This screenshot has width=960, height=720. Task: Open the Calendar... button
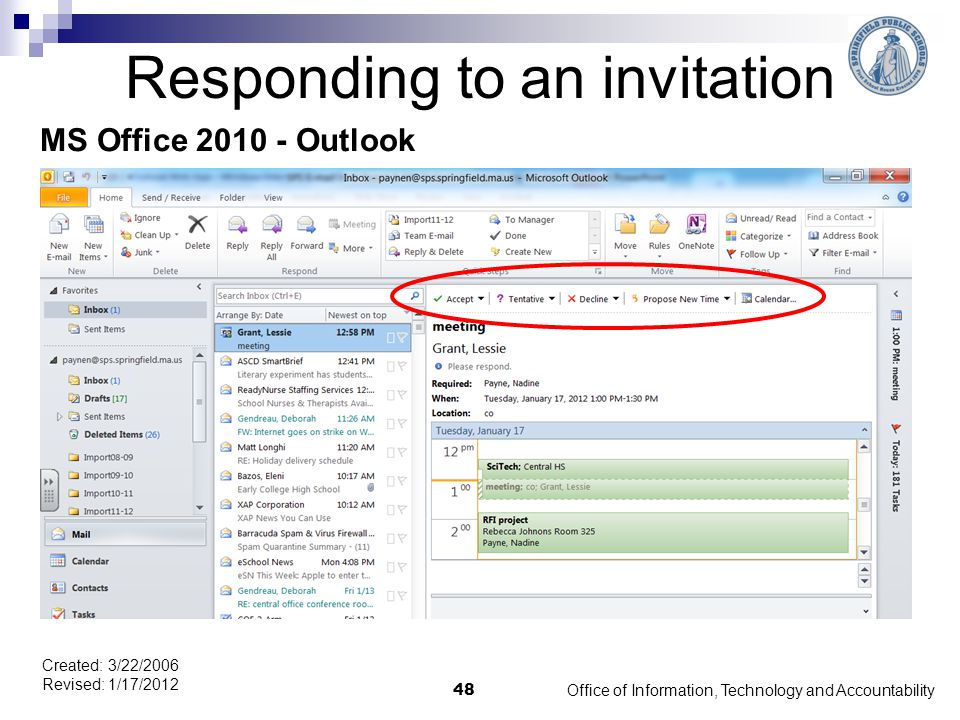[x=768, y=299]
